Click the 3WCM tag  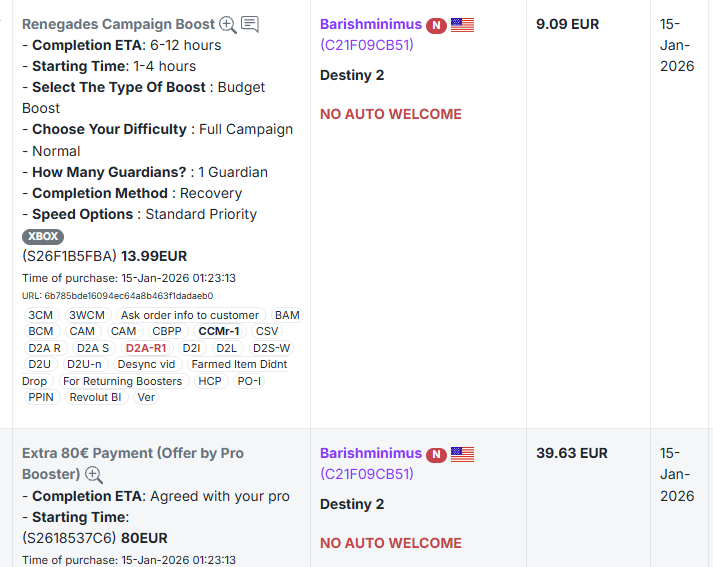[87, 315]
